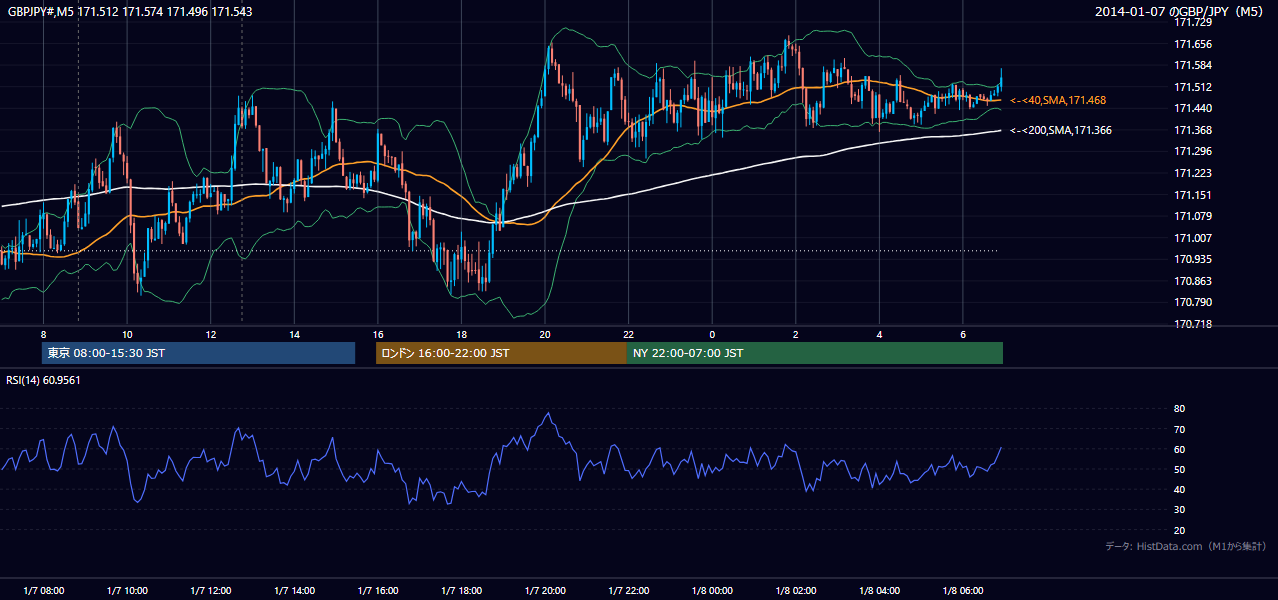Click price axis value 171.656

click(x=1193, y=44)
